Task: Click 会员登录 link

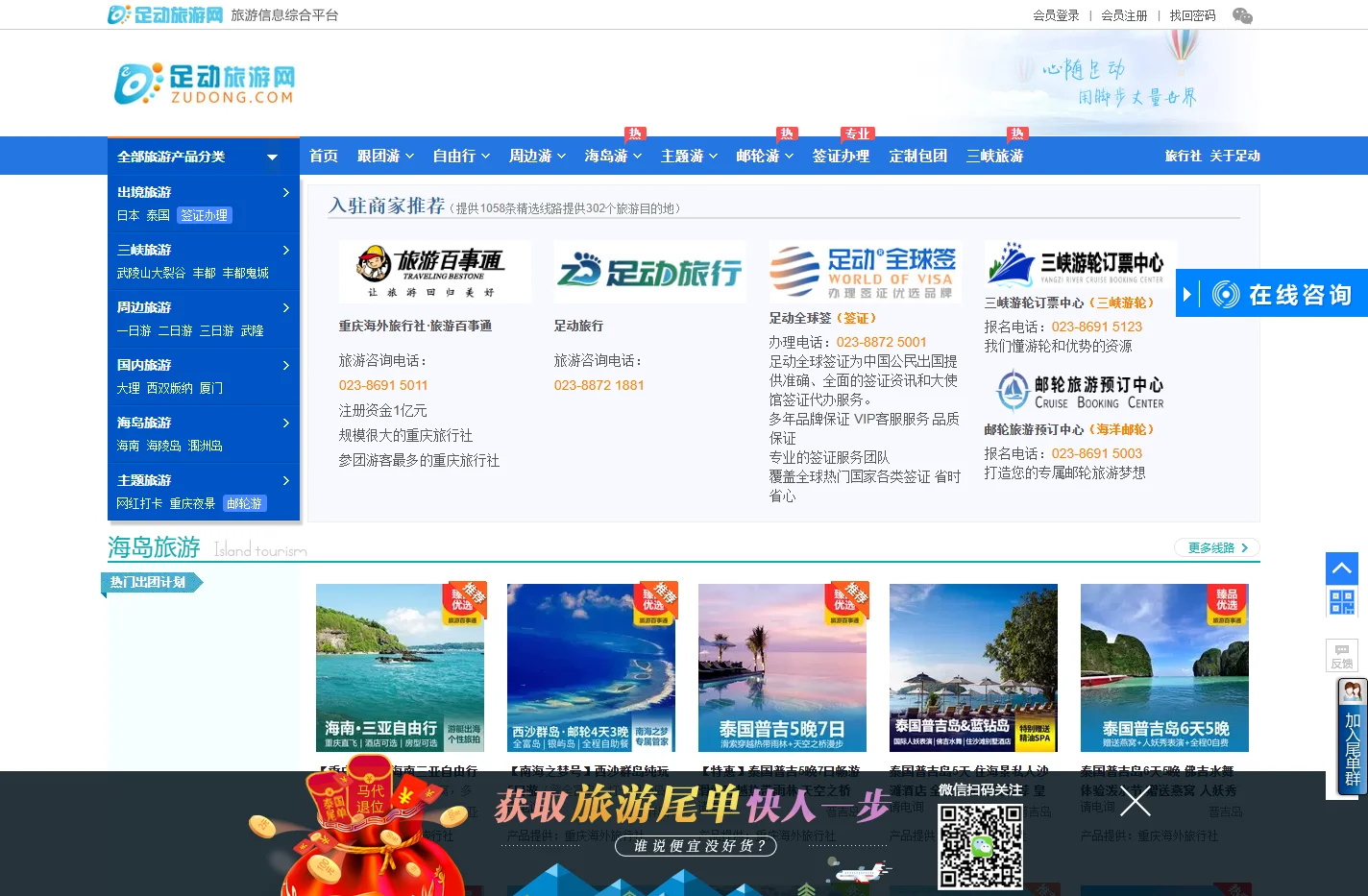Action: point(1056,15)
